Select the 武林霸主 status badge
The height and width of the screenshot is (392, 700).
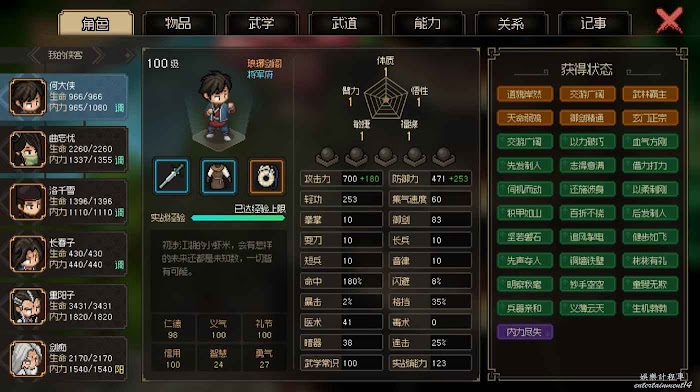tap(650, 94)
